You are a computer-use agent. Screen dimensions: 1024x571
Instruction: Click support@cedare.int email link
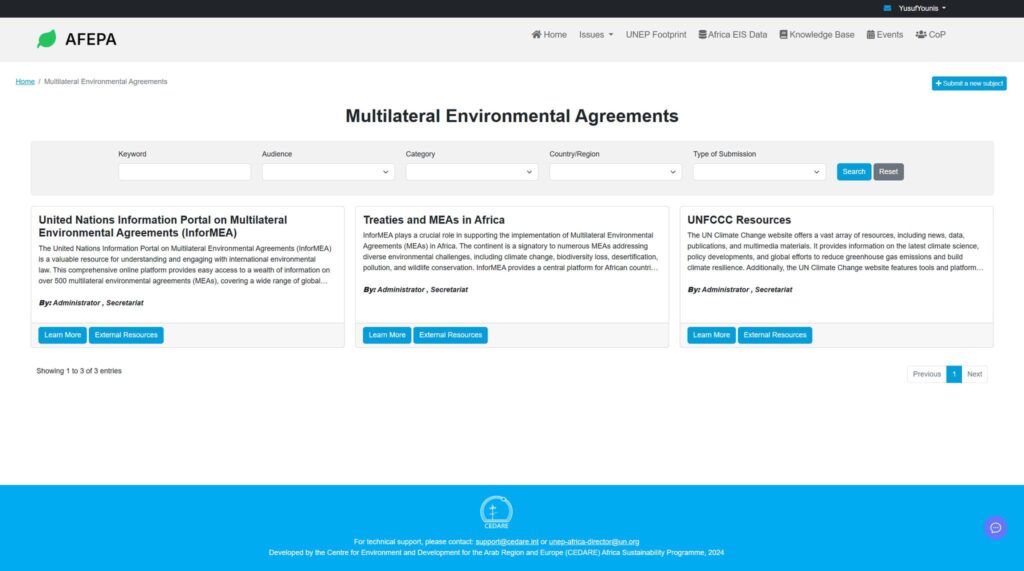pyautogui.click(x=507, y=542)
